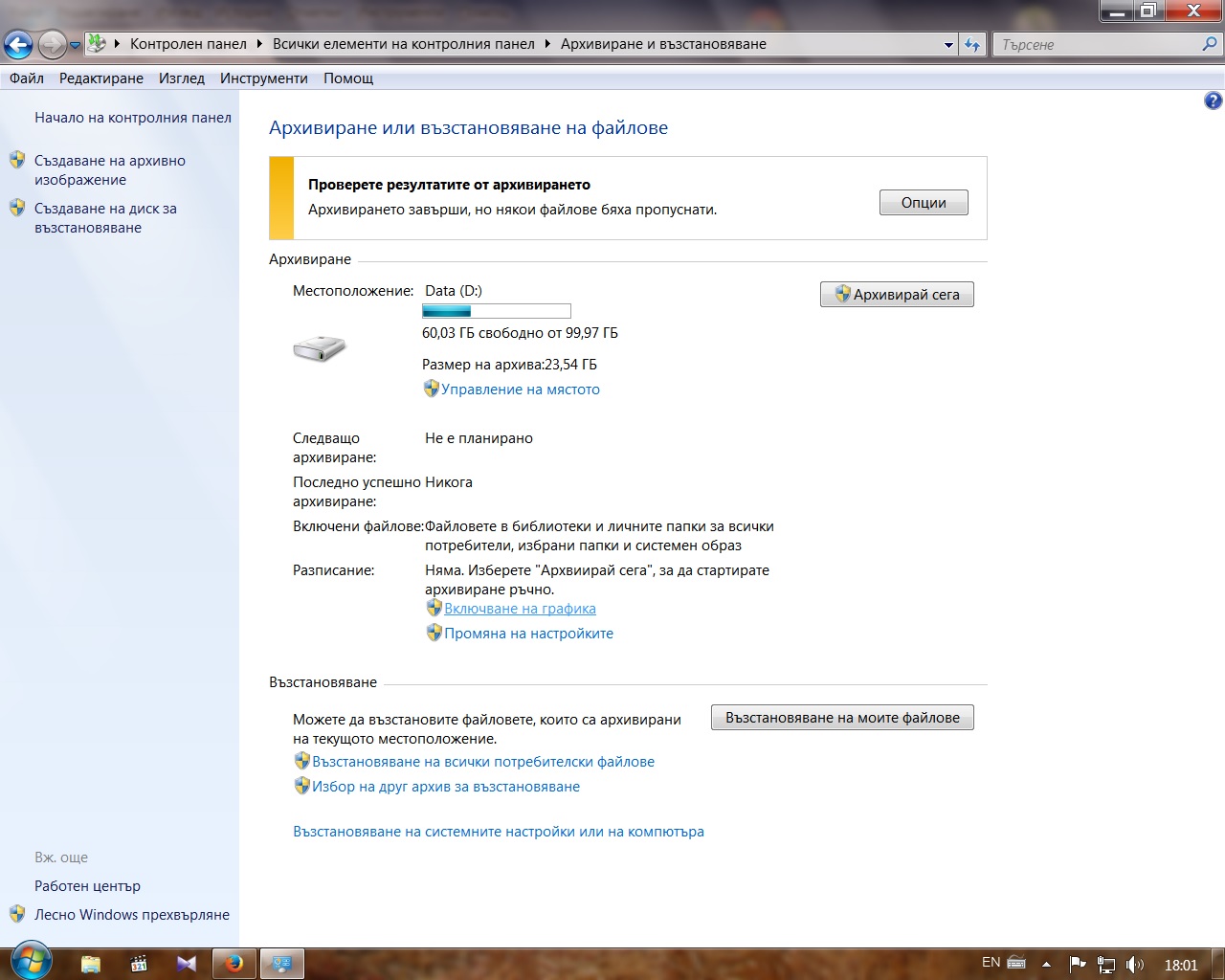
Task: Click the refresh icon beside the address bar
Action: [x=972, y=45]
